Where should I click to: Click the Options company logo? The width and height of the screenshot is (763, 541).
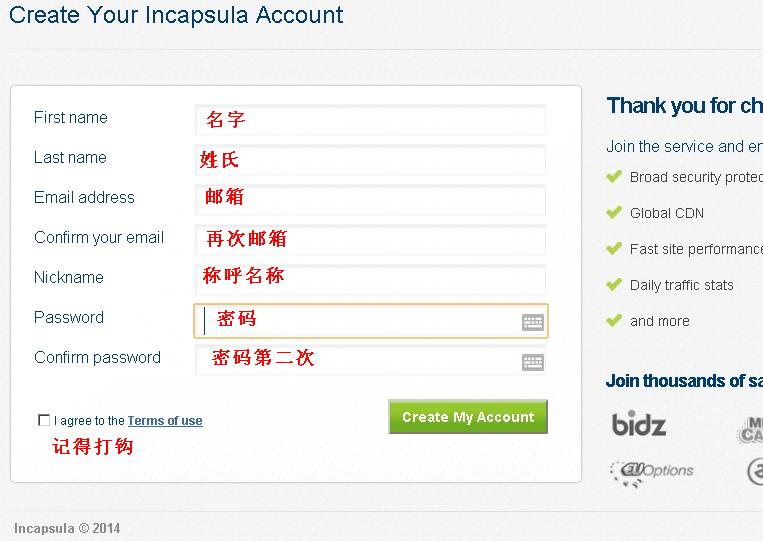(x=652, y=473)
